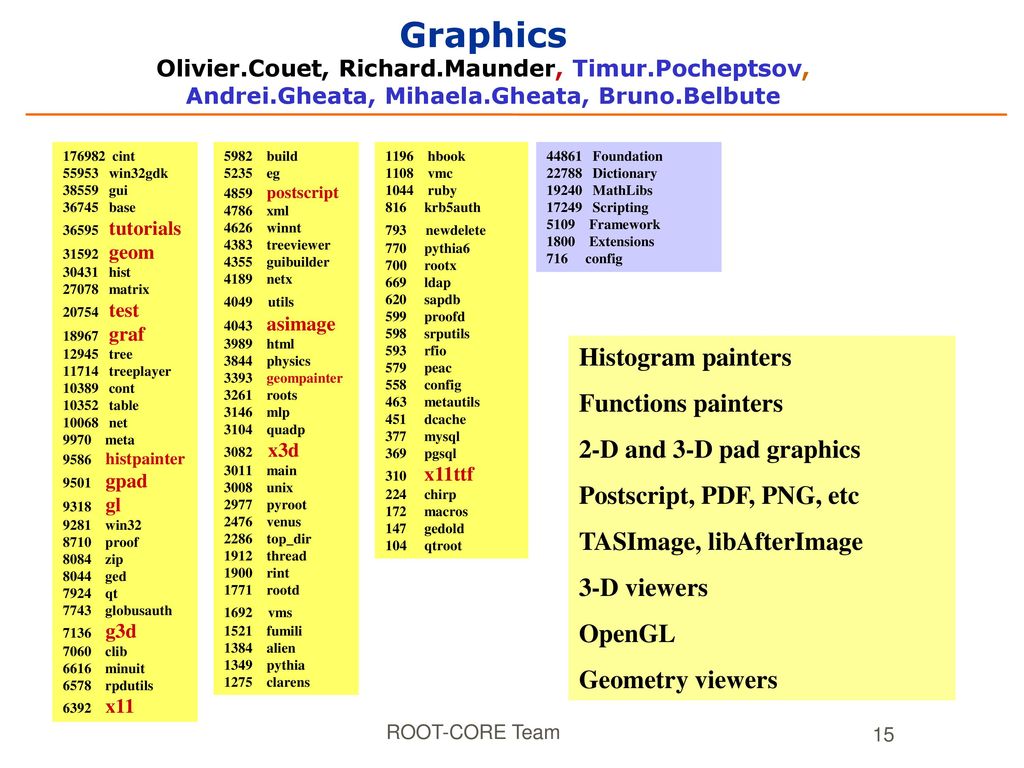Click the 'Framework' entry
The height and width of the screenshot is (768, 1024).
click(x=624, y=225)
